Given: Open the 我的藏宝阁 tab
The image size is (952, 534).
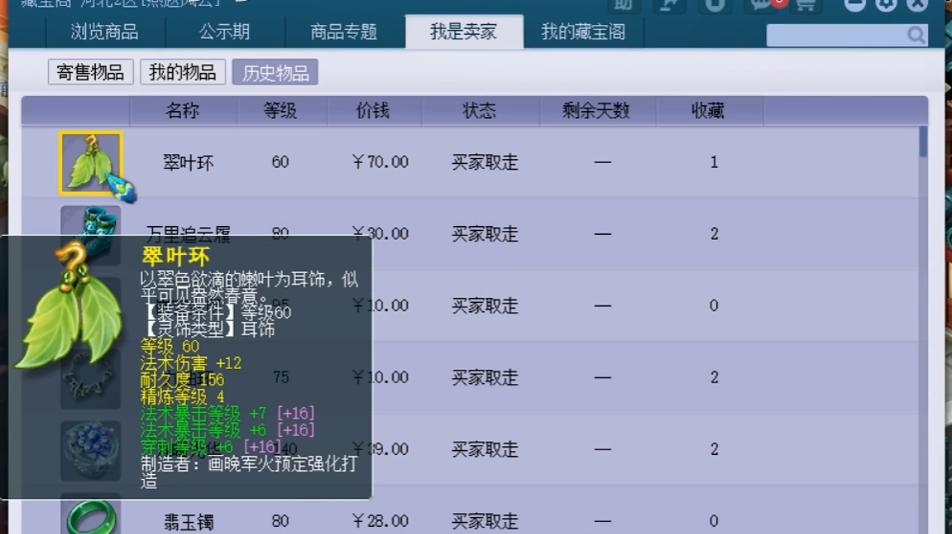Looking at the screenshot, I should [583, 32].
